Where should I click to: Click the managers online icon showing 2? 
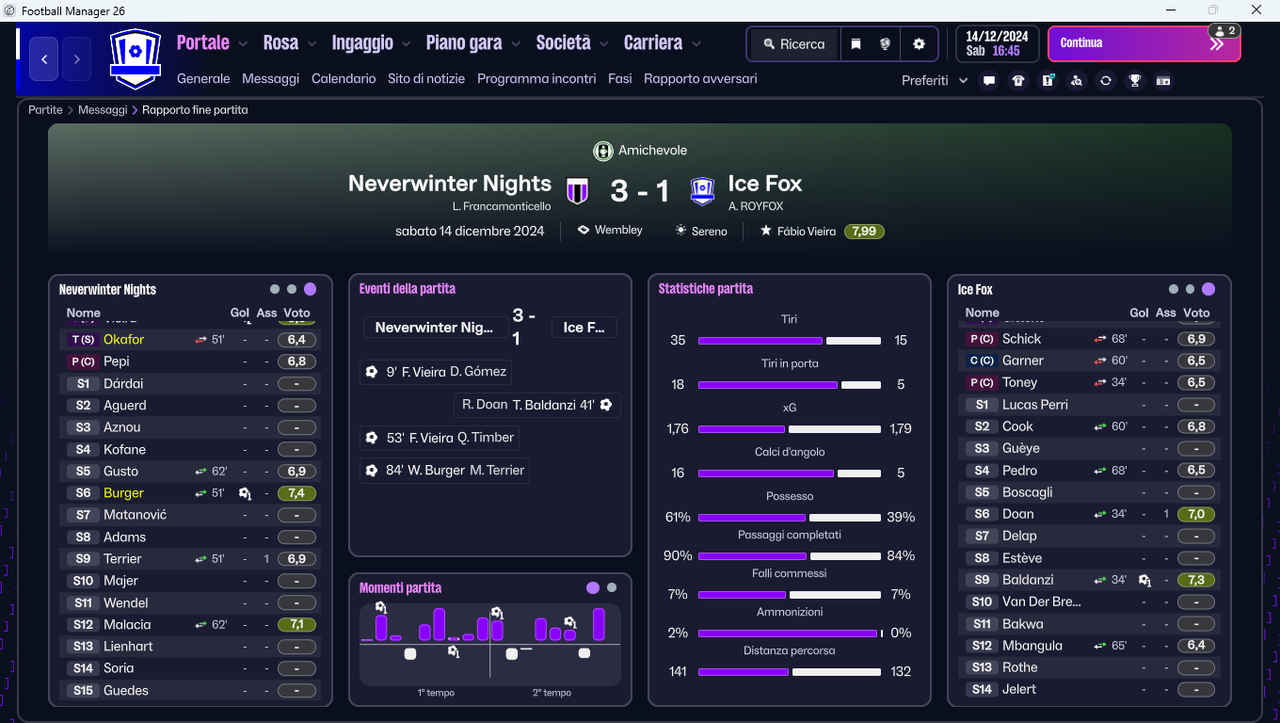(x=1225, y=31)
